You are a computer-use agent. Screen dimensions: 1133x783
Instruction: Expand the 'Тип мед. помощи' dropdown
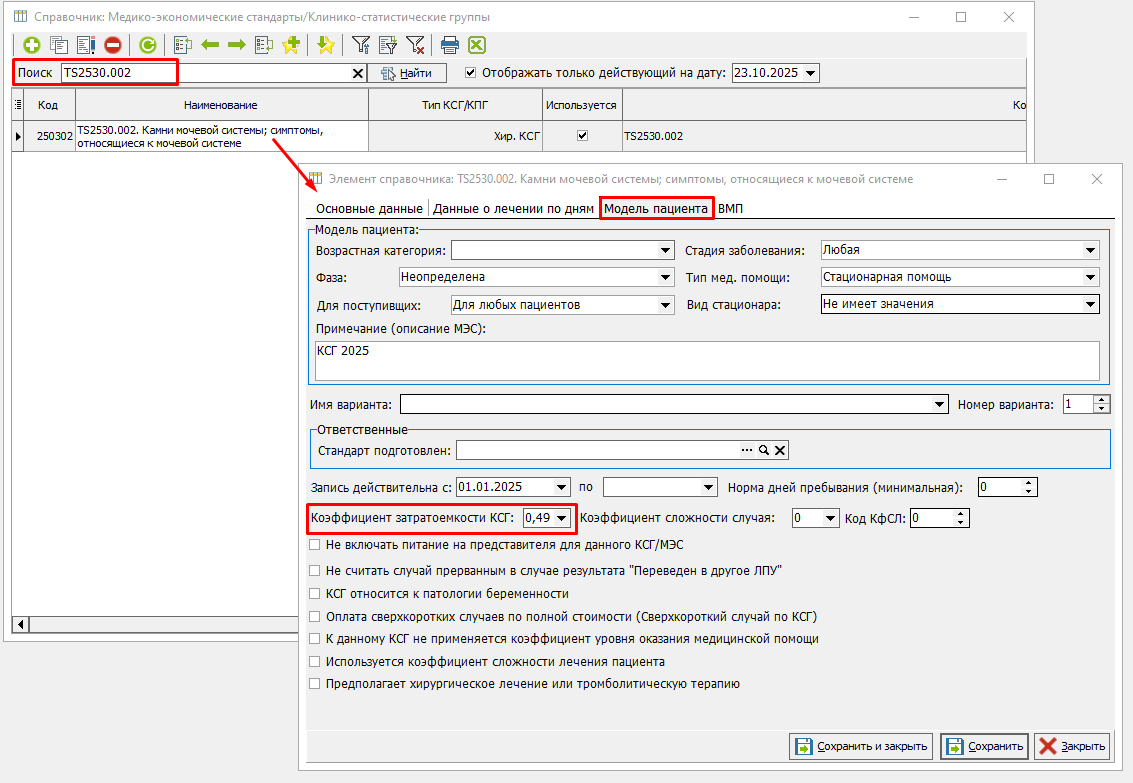[x=1090, y=277]
